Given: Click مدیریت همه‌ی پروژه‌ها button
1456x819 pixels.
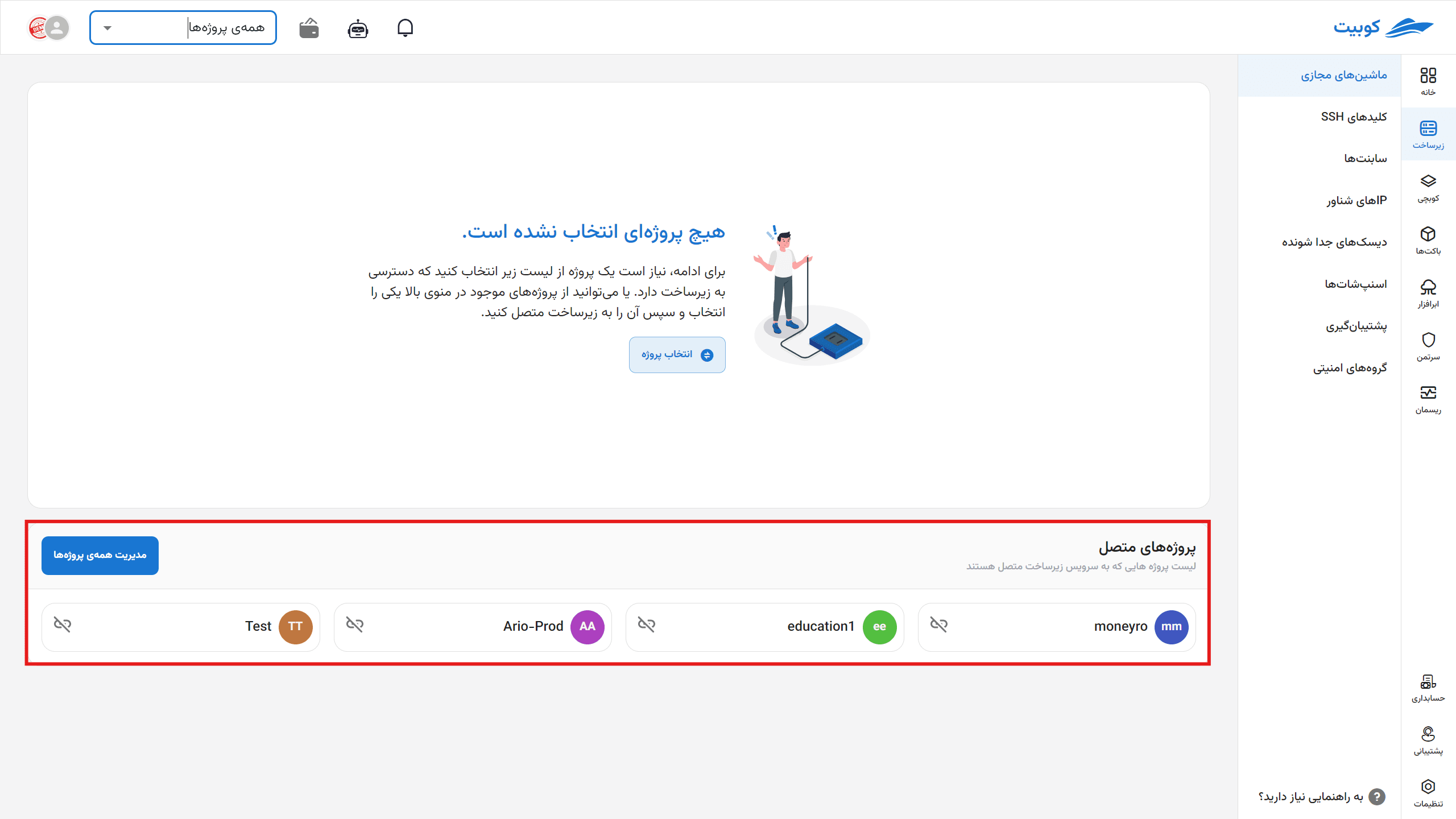Looking at the screenshot, I should (x=100, y=555).
